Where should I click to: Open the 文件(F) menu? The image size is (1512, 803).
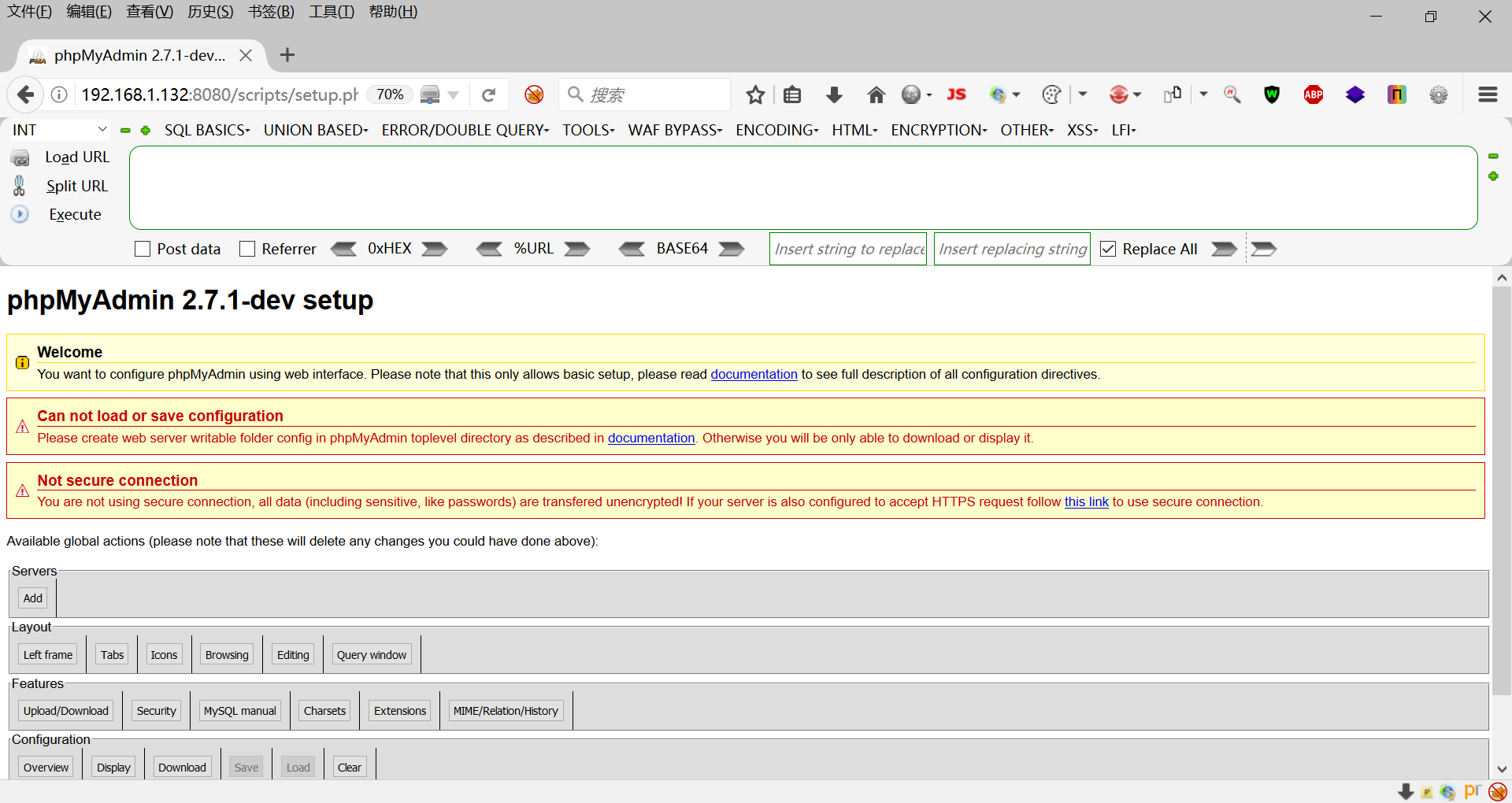point(29,12)
